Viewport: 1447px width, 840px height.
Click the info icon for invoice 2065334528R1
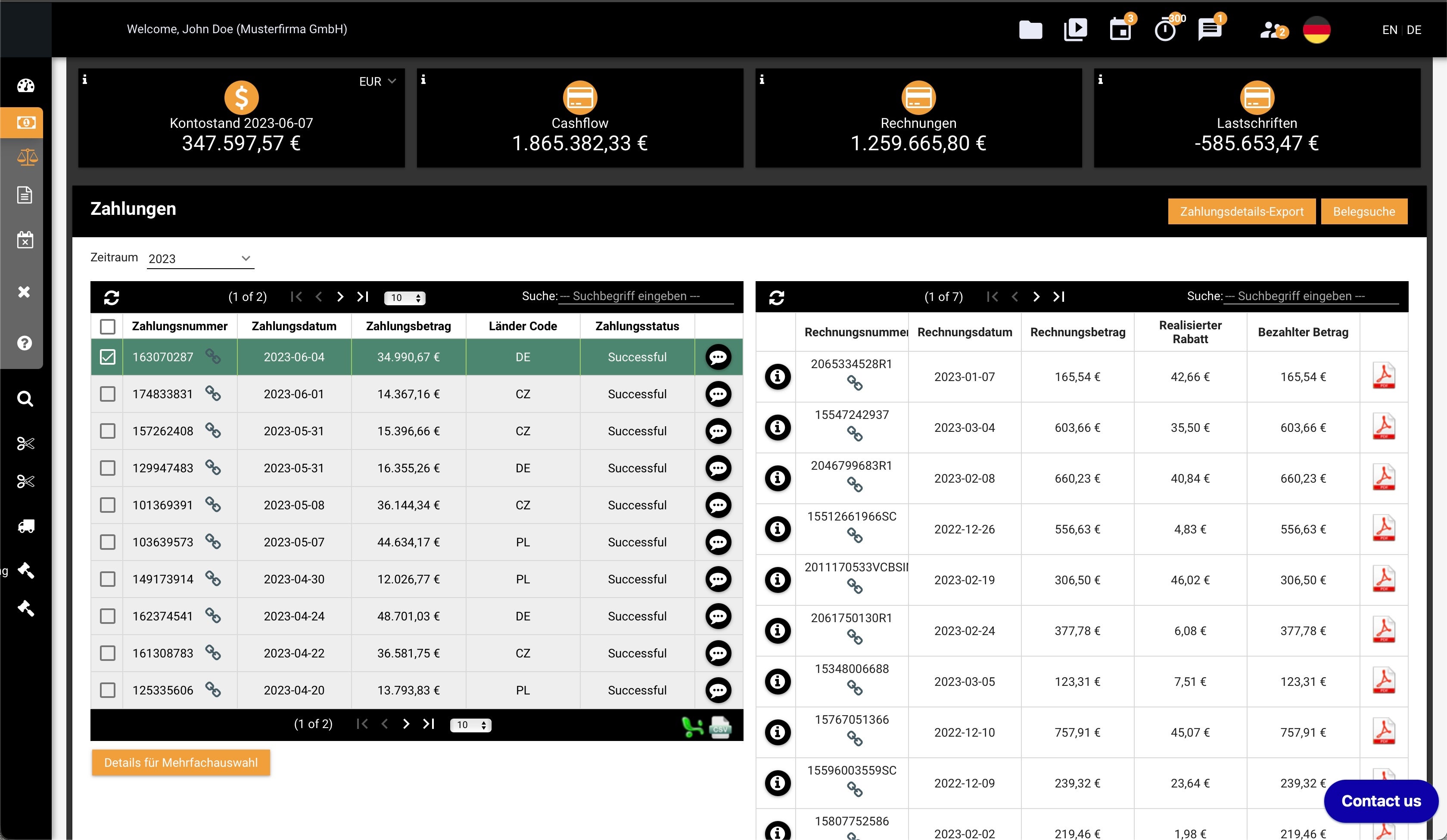point(778,377)
